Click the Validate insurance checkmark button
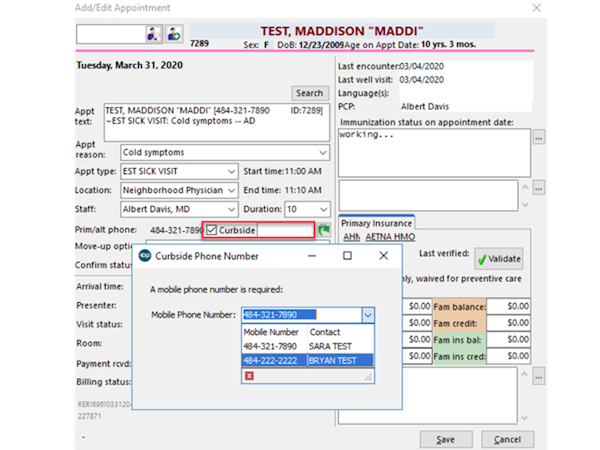600x450 pixels. point(499,259)
